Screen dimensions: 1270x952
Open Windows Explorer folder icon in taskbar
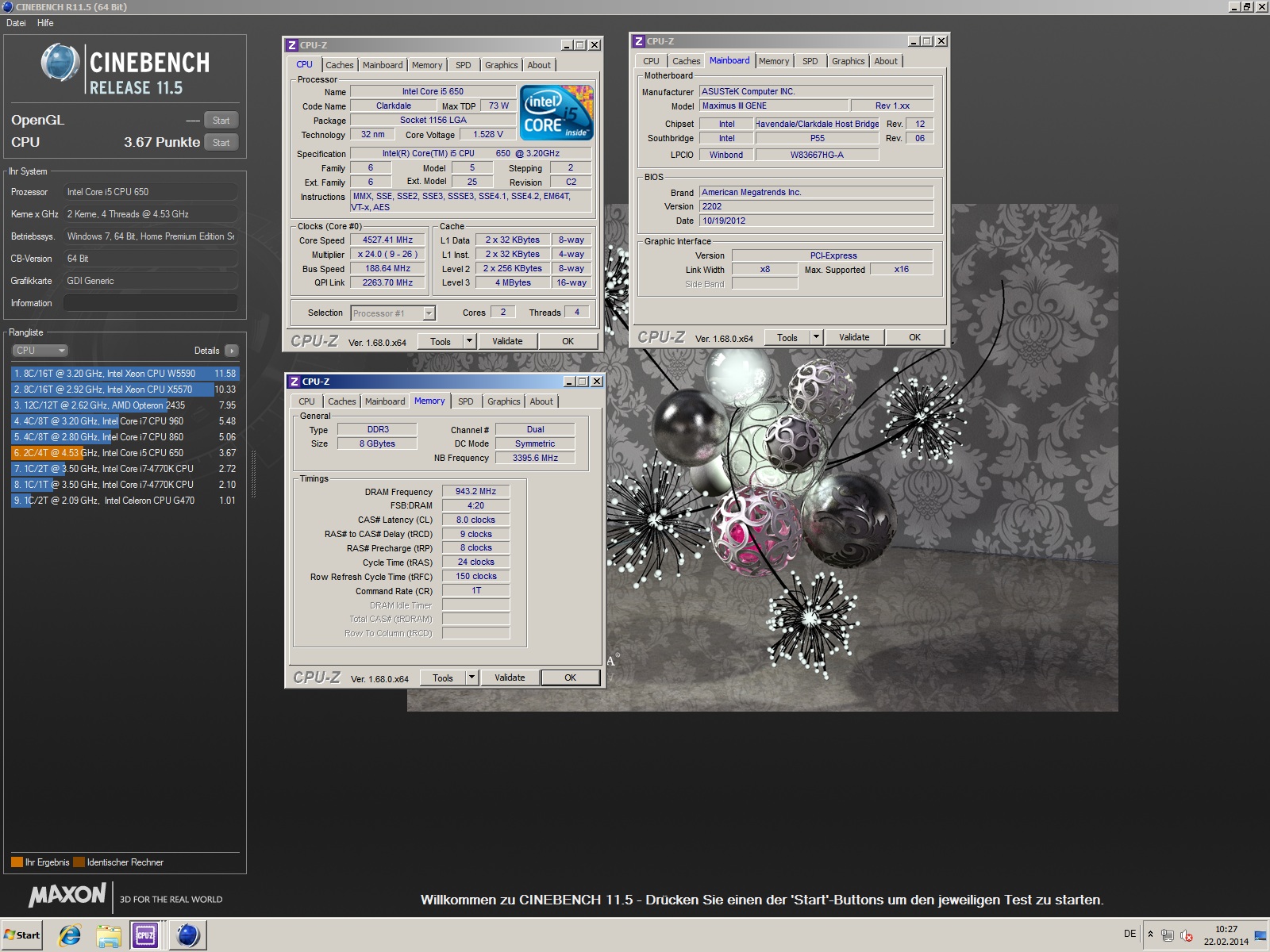point(109,935)
